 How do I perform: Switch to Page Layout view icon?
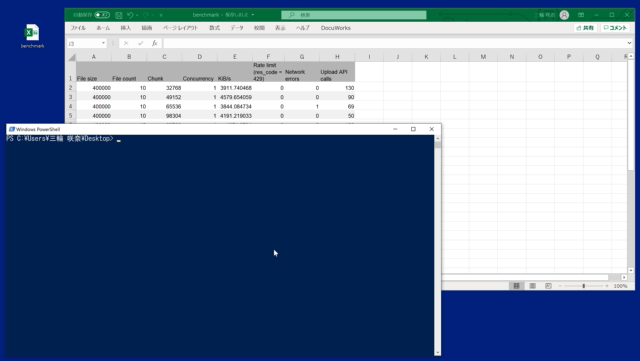click(x=532, y=286)
